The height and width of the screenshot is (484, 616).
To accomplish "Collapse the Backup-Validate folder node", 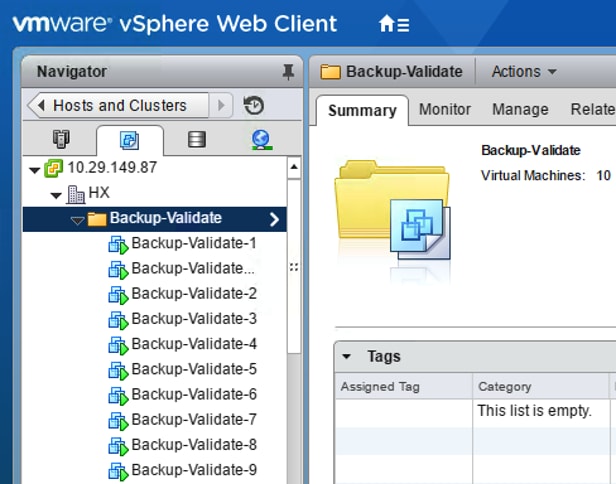I will click(77, 221).
